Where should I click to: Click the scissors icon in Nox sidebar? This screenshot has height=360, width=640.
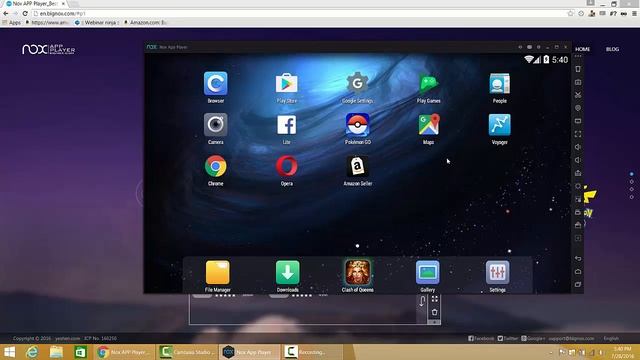[x=578, y=95]
